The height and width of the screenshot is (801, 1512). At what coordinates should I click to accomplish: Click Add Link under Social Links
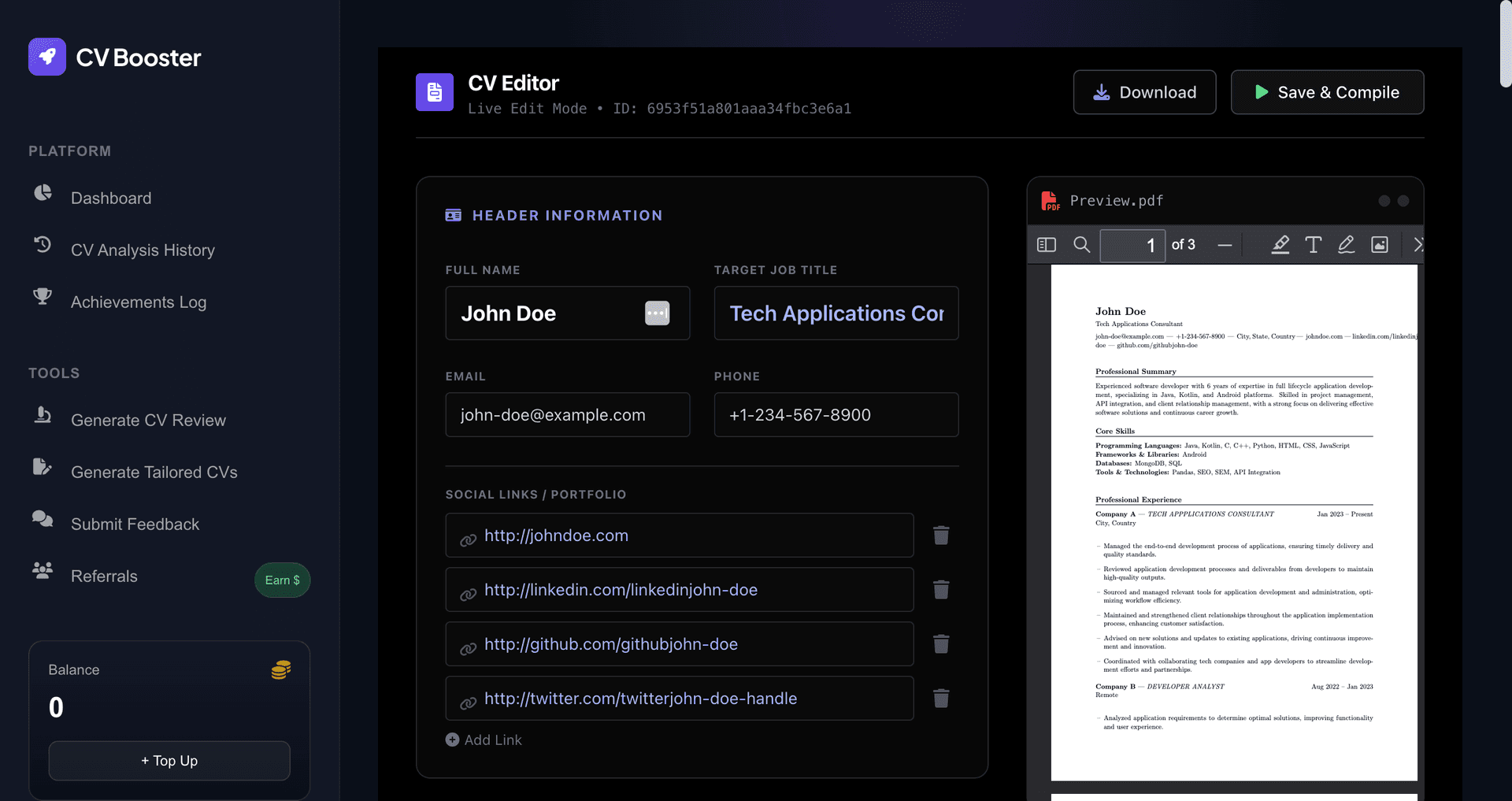coord(484,740)
